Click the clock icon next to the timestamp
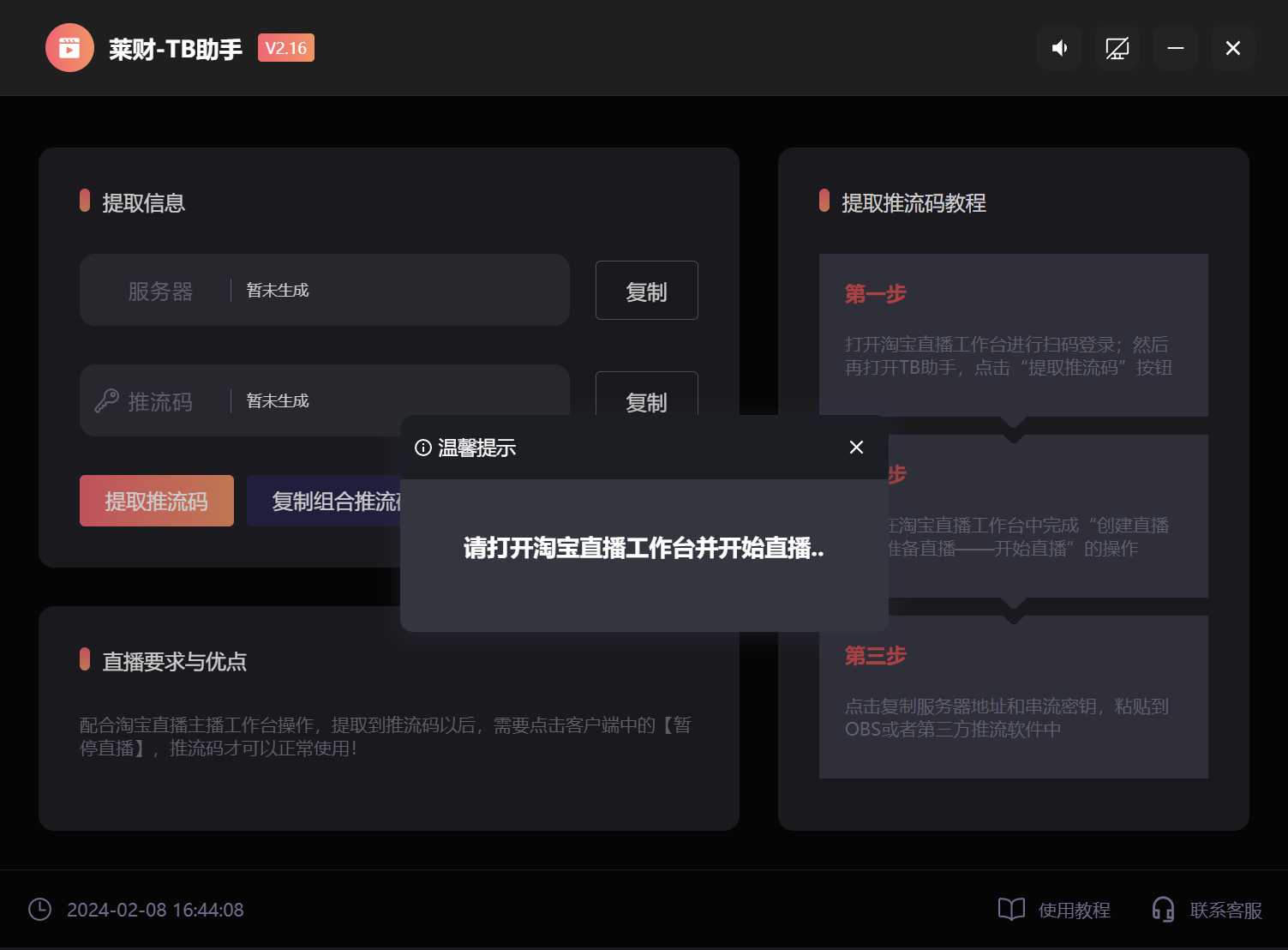1288x950 pixels. click(39, 910)
